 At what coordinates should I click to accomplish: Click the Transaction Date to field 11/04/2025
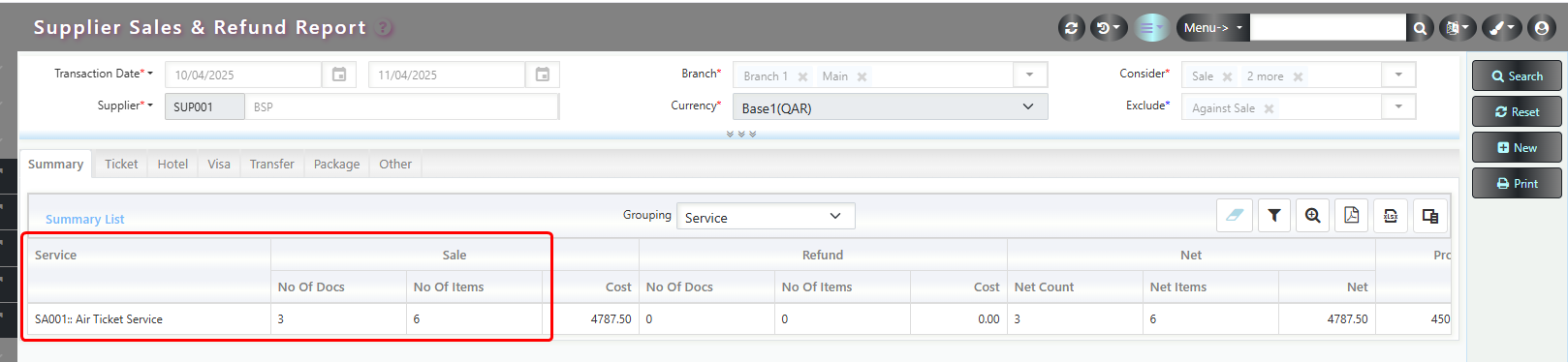(447, 75)
